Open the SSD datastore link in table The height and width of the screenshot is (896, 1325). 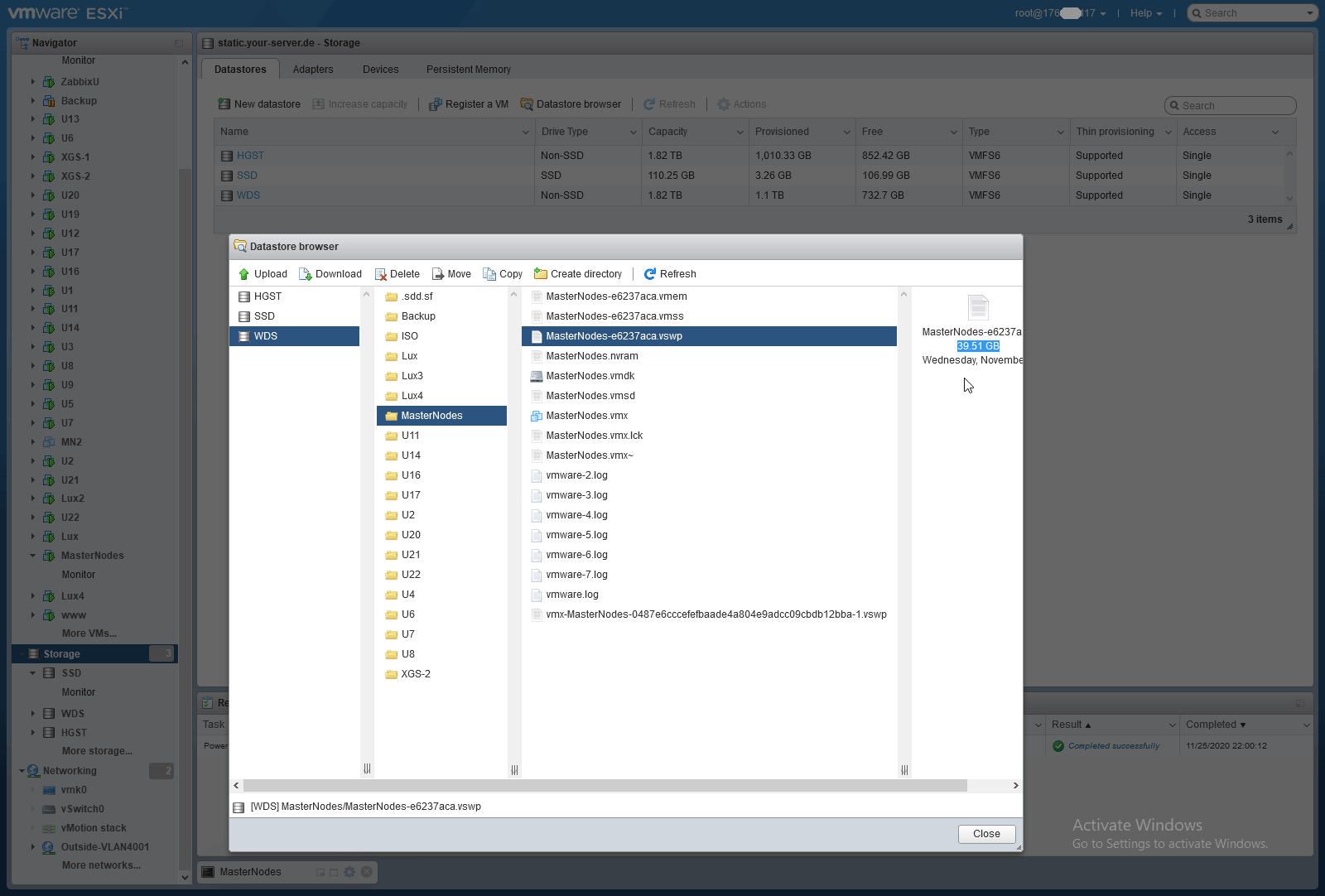pyautogui.click(x=247, y=176)
